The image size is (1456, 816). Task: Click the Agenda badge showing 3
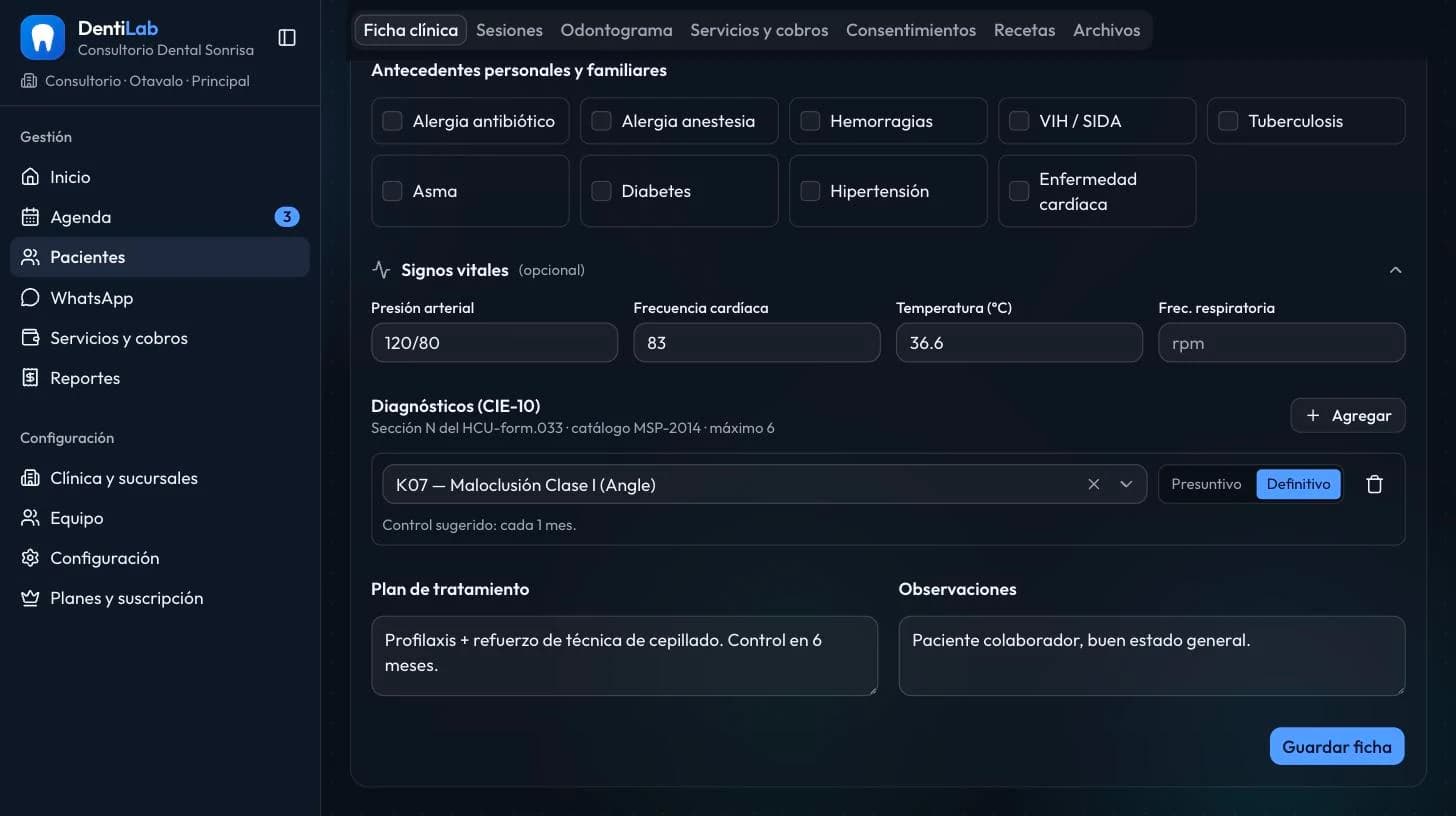coord(287,217)
